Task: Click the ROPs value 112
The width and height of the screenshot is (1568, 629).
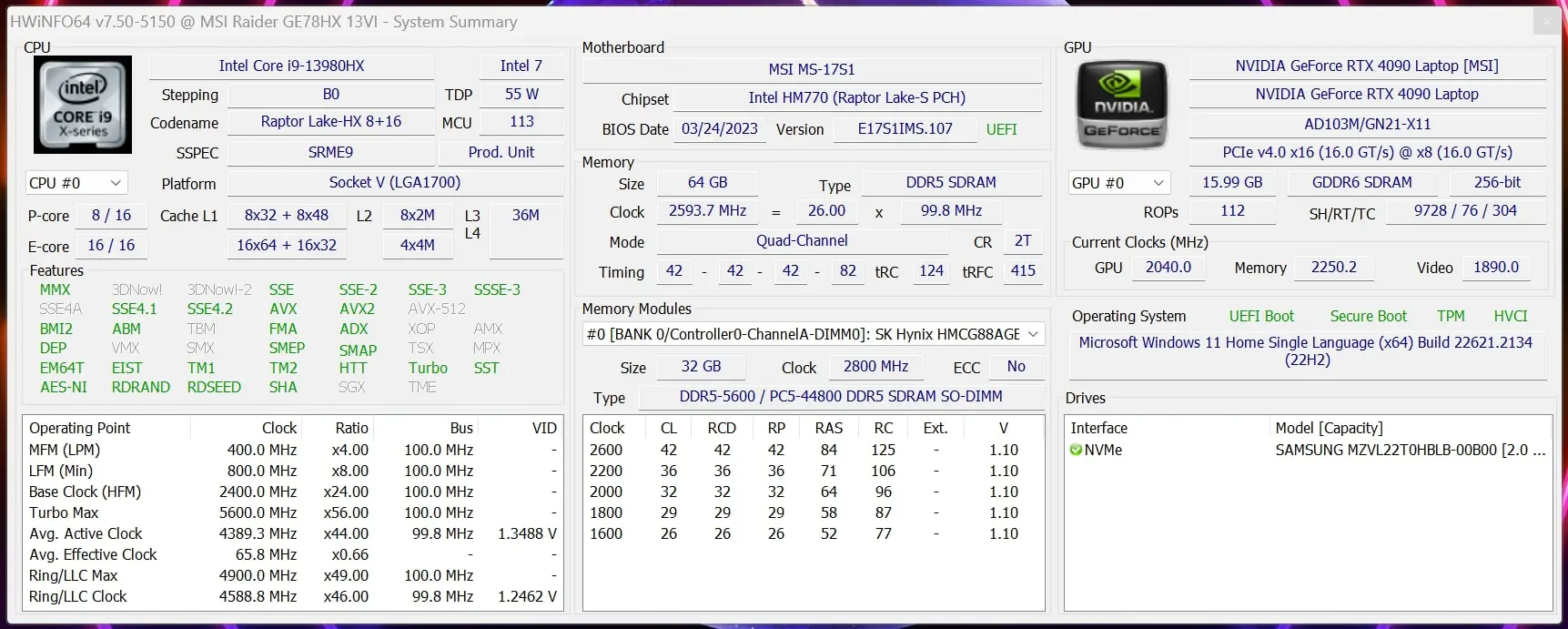Action: pyautogui.click(x=1232, y=210)
